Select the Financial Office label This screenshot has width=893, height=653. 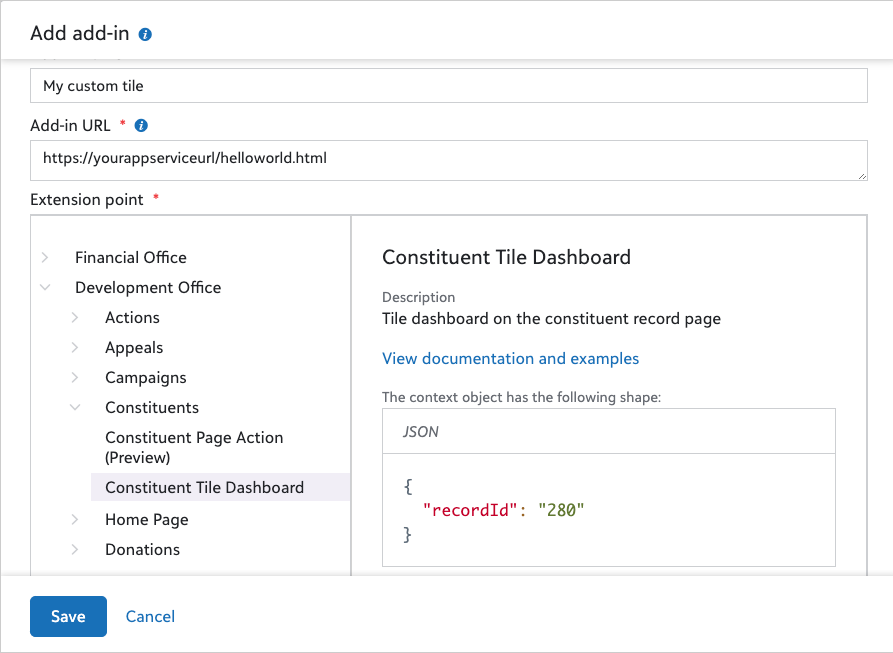[x=131, y=258]
